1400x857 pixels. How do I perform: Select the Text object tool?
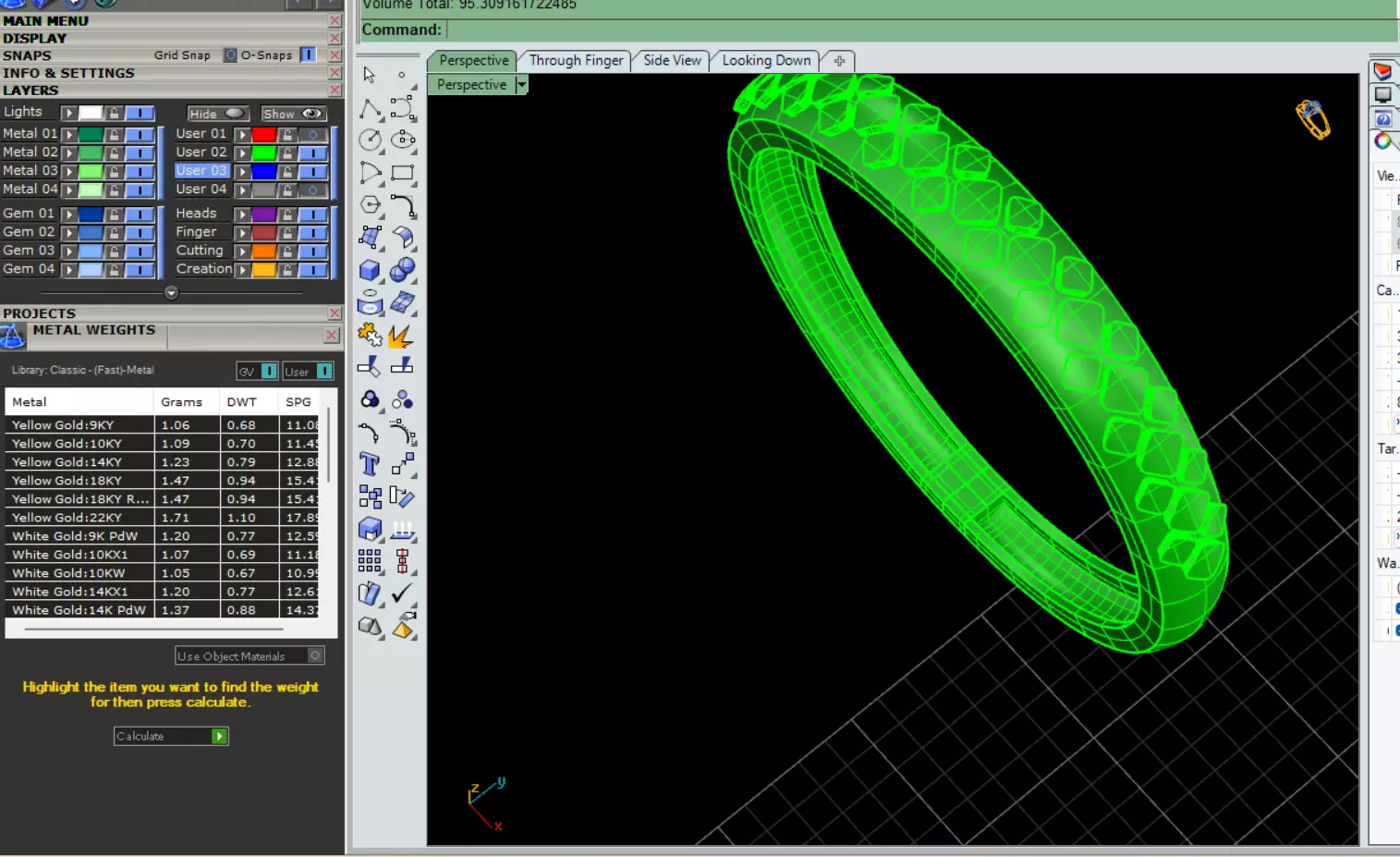click(x=370, y=464)
